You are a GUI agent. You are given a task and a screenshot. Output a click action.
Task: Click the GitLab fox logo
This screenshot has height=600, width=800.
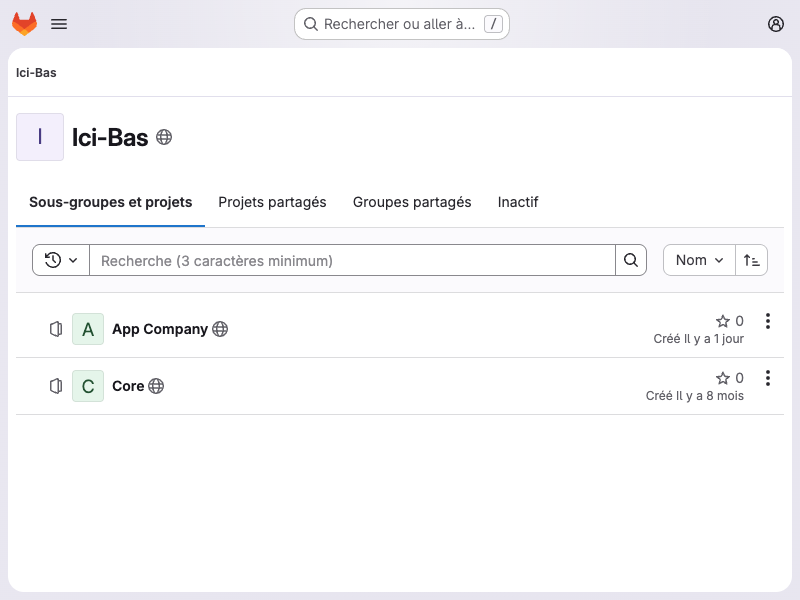pyautogui.click(x=24, y=24)
